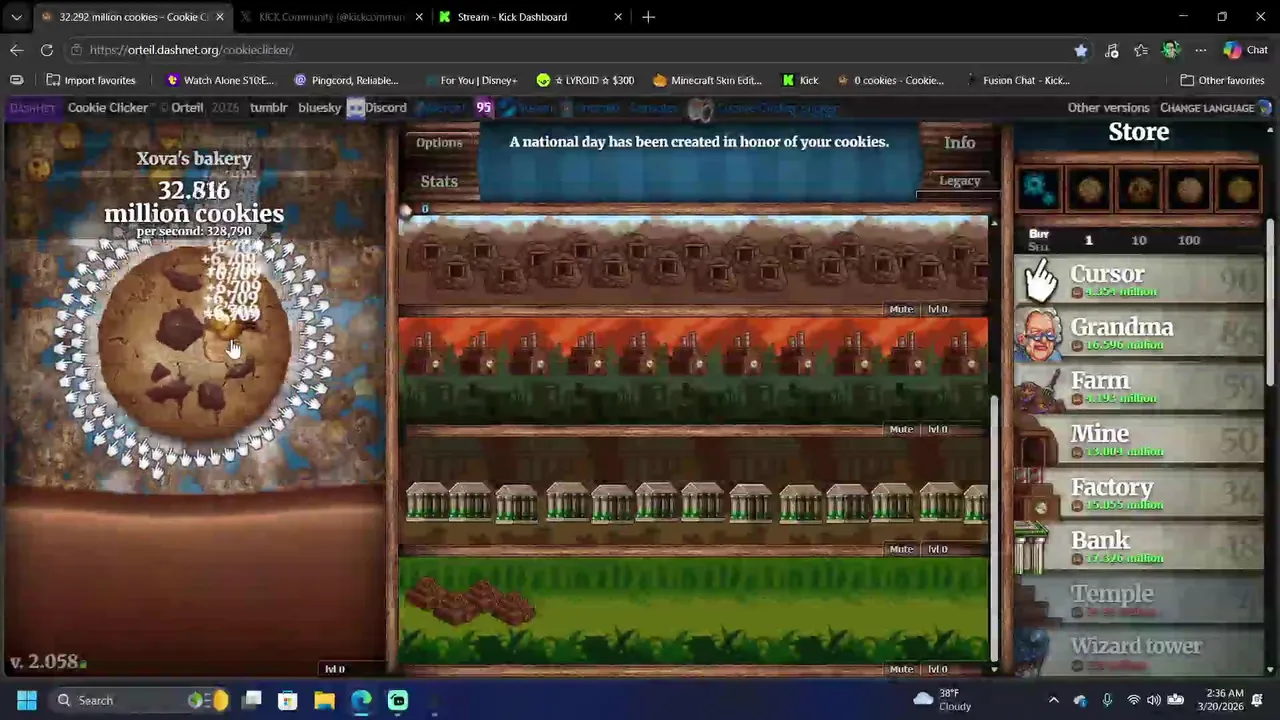
Task: Set purchase amount to 100
Action: pos(1189,240)
